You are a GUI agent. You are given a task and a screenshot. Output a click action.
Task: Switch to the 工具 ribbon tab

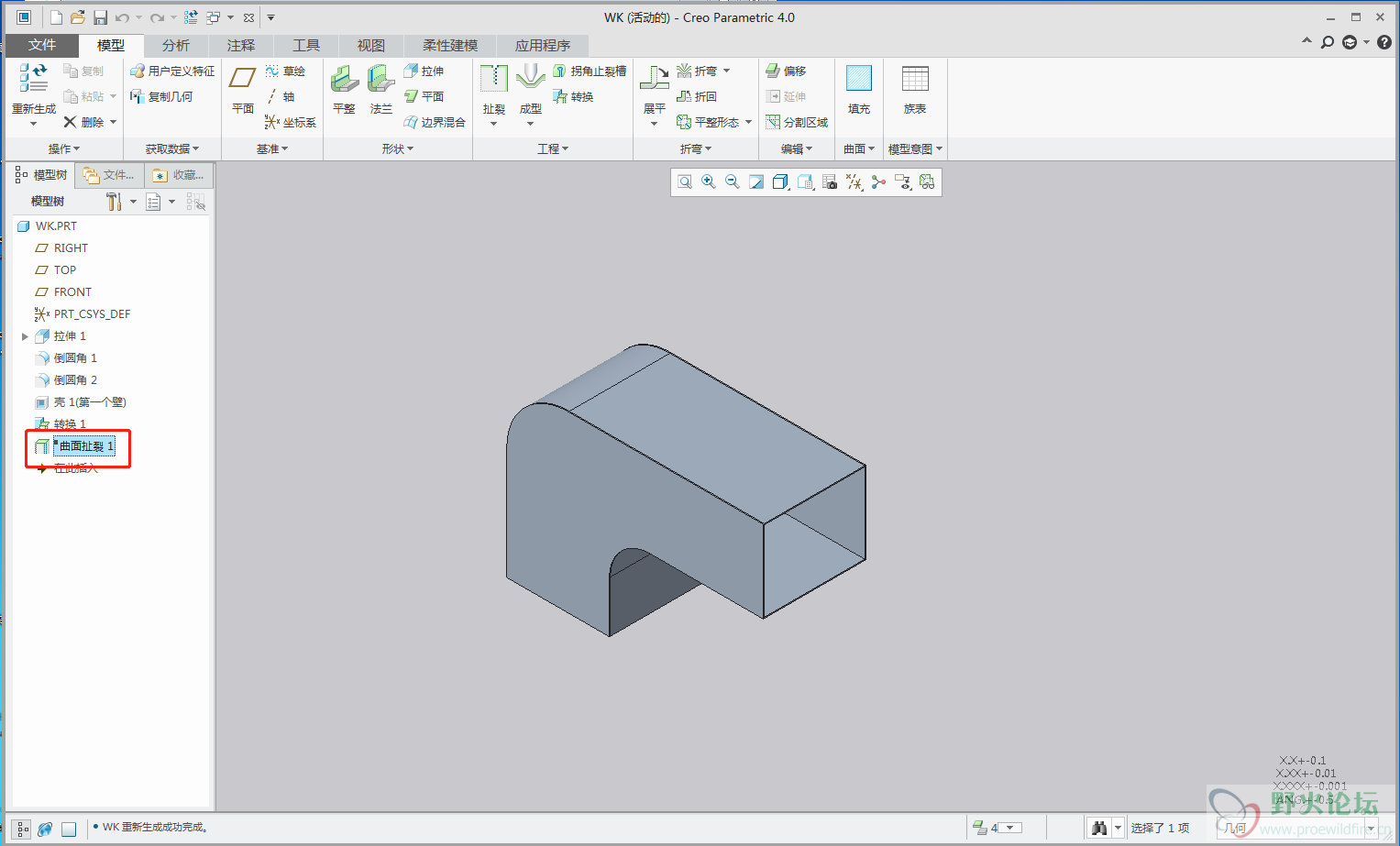click(x=306, y=45)
